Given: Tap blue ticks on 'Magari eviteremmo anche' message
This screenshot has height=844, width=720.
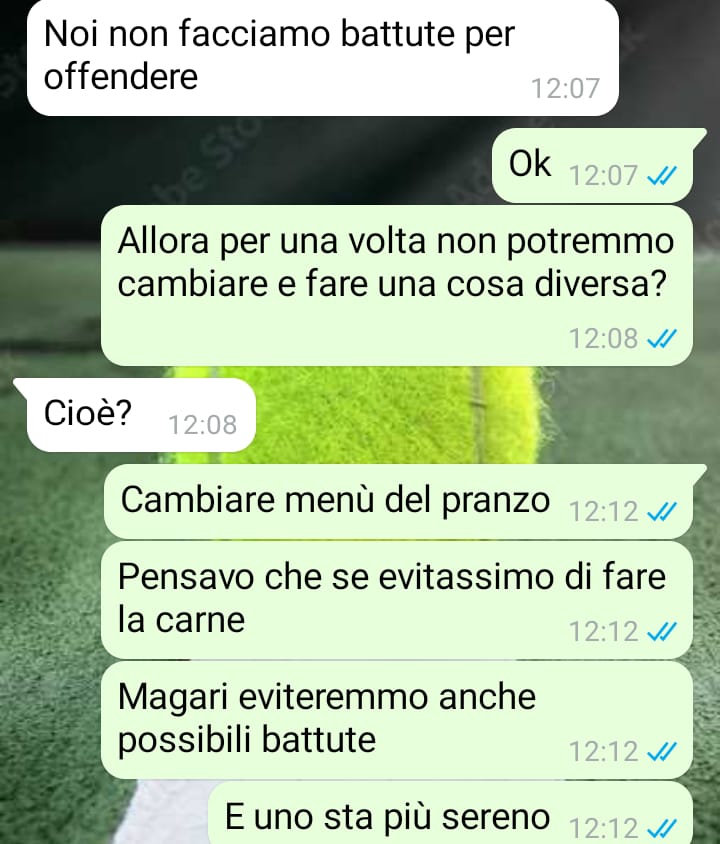Looking at the screenshot, I should pos(661,751).
